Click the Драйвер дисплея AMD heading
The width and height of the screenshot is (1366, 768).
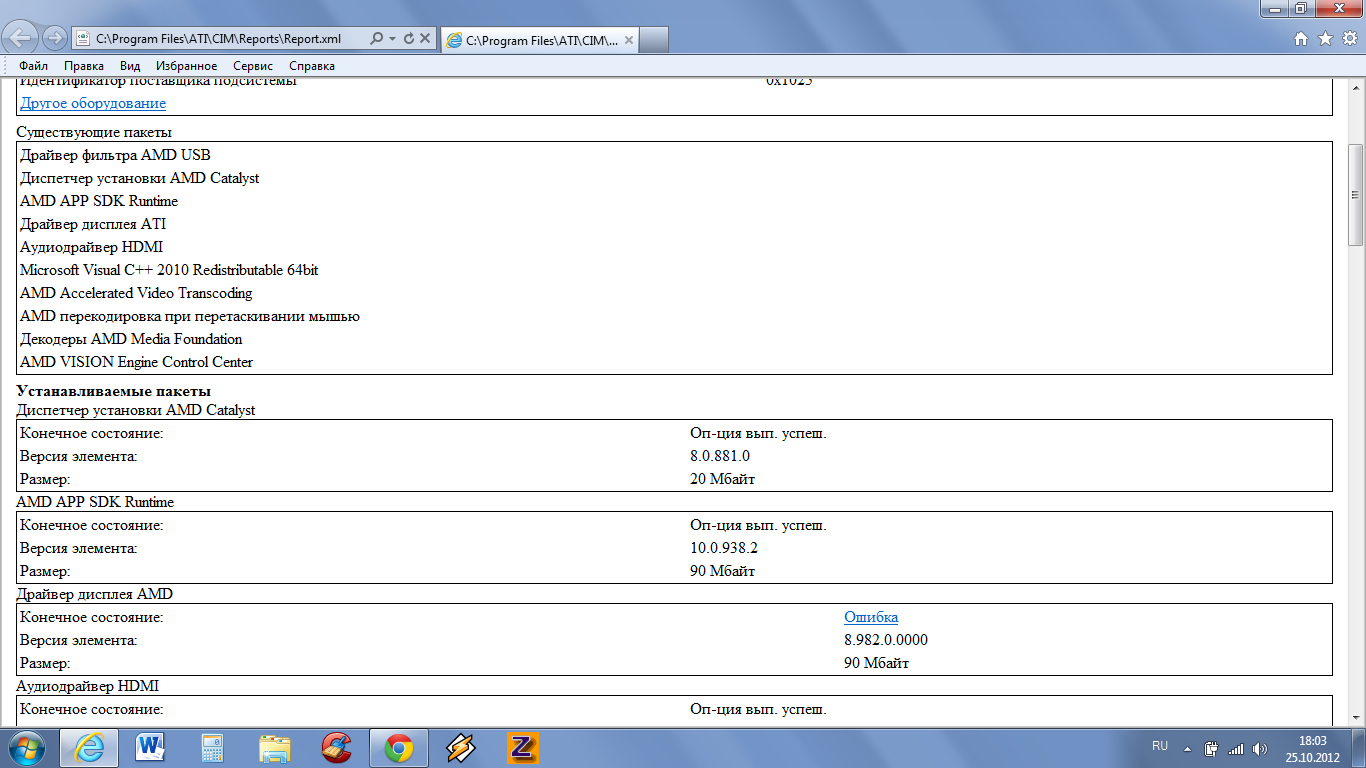coord(95,594)
